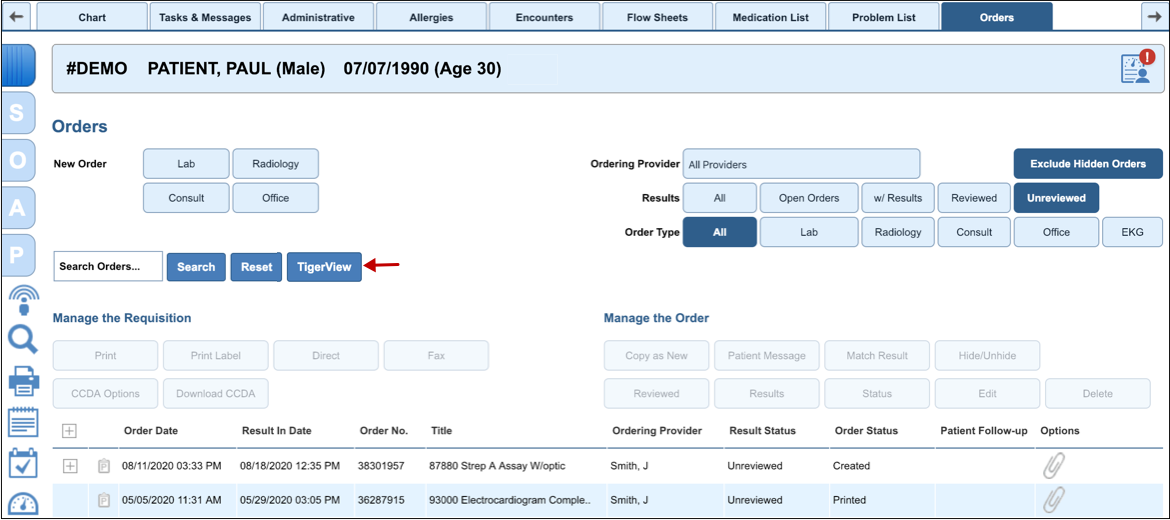1170x520 pixels.
Task: Click the Copy as New button
Action: tap(657, 355)
